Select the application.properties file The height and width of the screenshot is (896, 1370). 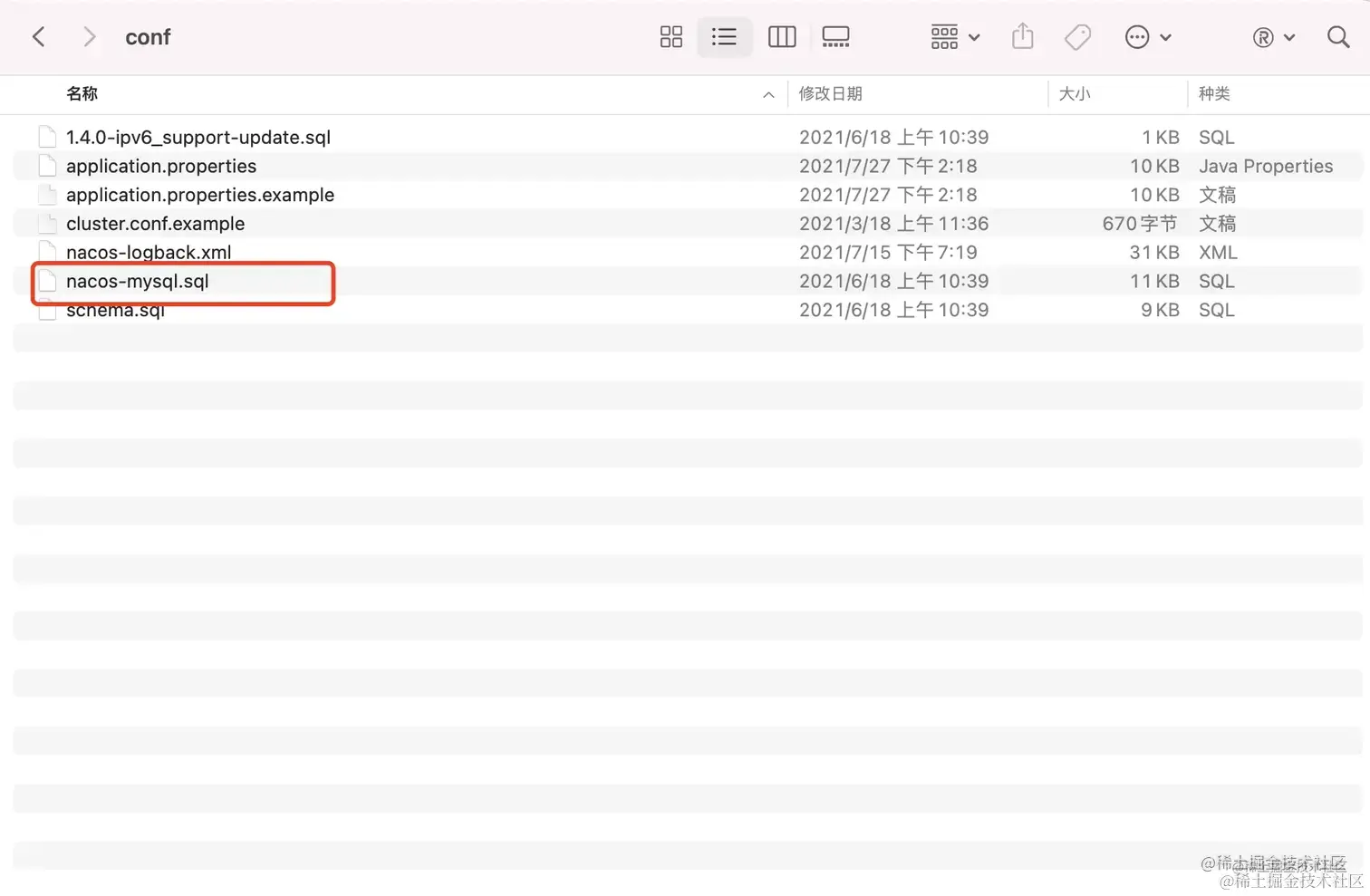point(161,166)
